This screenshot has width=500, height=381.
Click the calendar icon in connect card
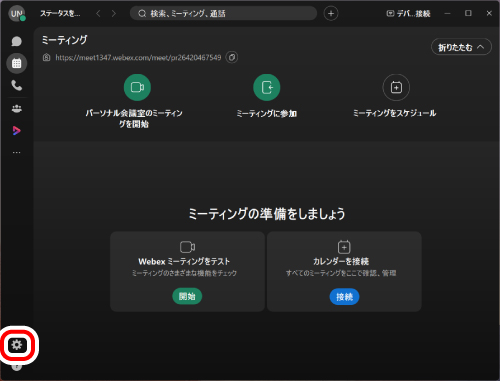[x=344, y=247]
